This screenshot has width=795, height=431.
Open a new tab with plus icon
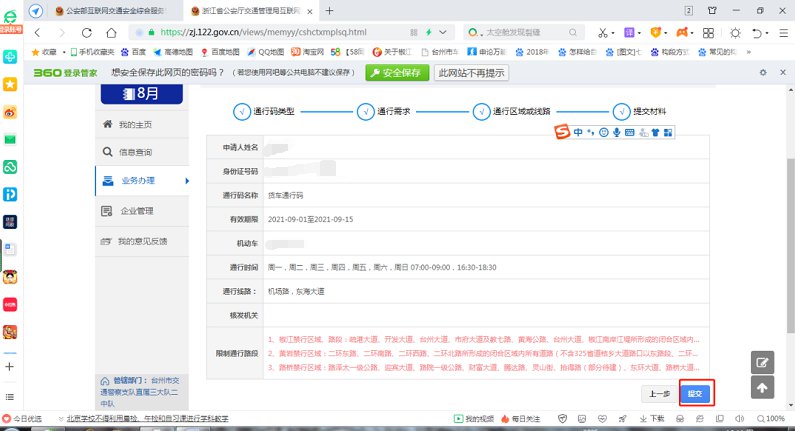(329, 10)
